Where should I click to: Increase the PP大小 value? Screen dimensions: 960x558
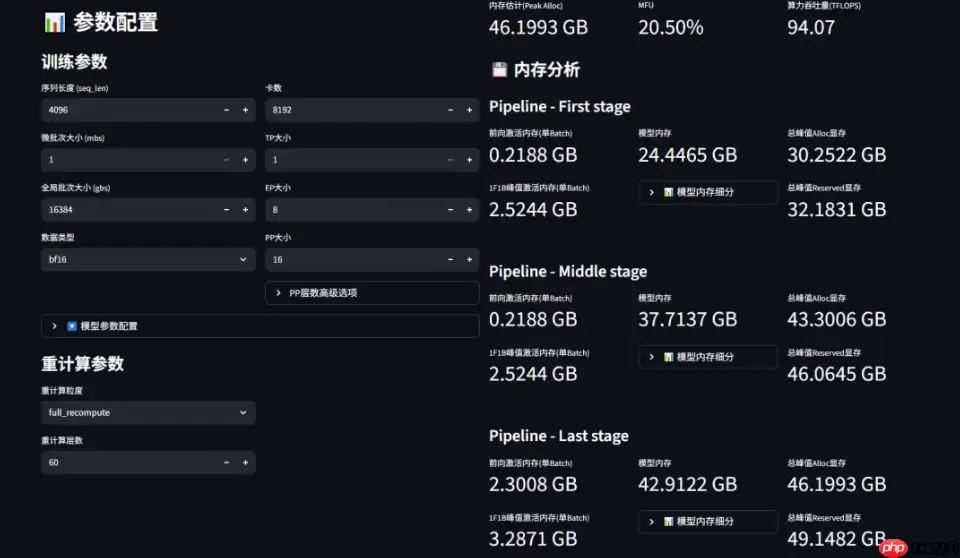click(469, 260)
